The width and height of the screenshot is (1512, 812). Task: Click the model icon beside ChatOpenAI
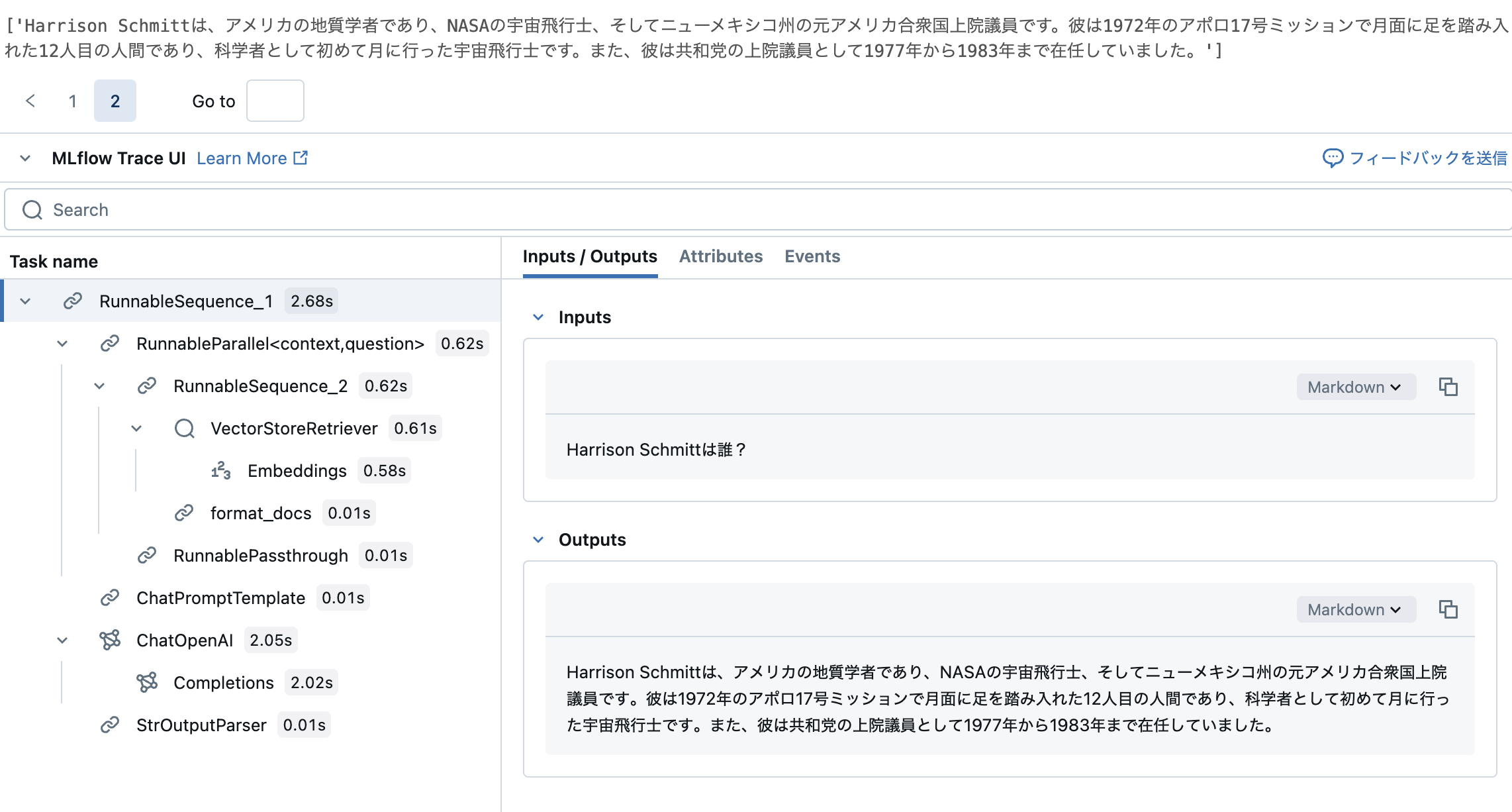click(111, 640)
